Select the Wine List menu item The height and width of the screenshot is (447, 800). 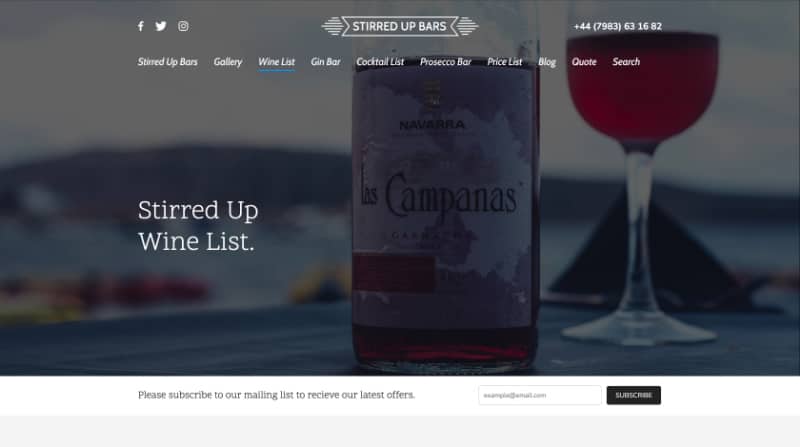[x=277, y=62]
